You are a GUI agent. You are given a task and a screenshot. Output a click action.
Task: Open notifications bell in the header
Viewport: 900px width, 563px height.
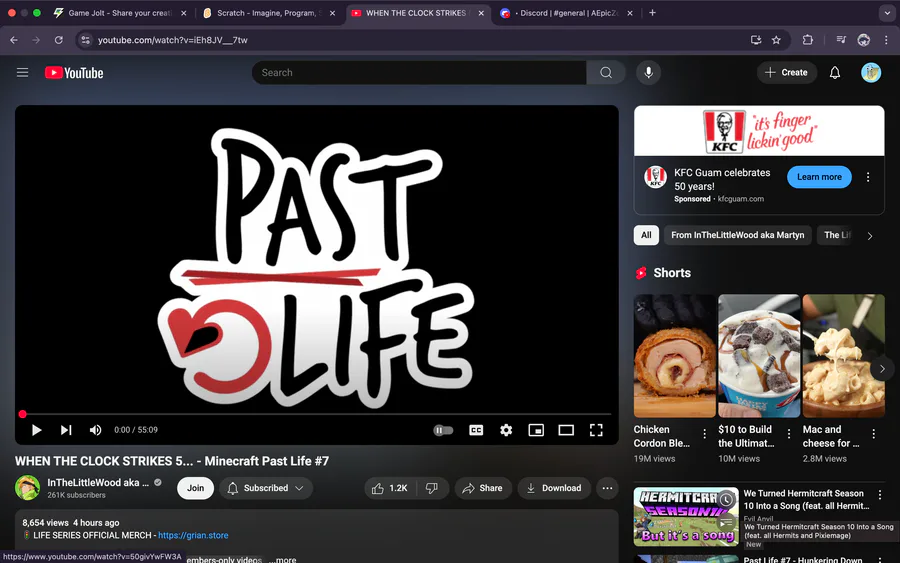835,72
